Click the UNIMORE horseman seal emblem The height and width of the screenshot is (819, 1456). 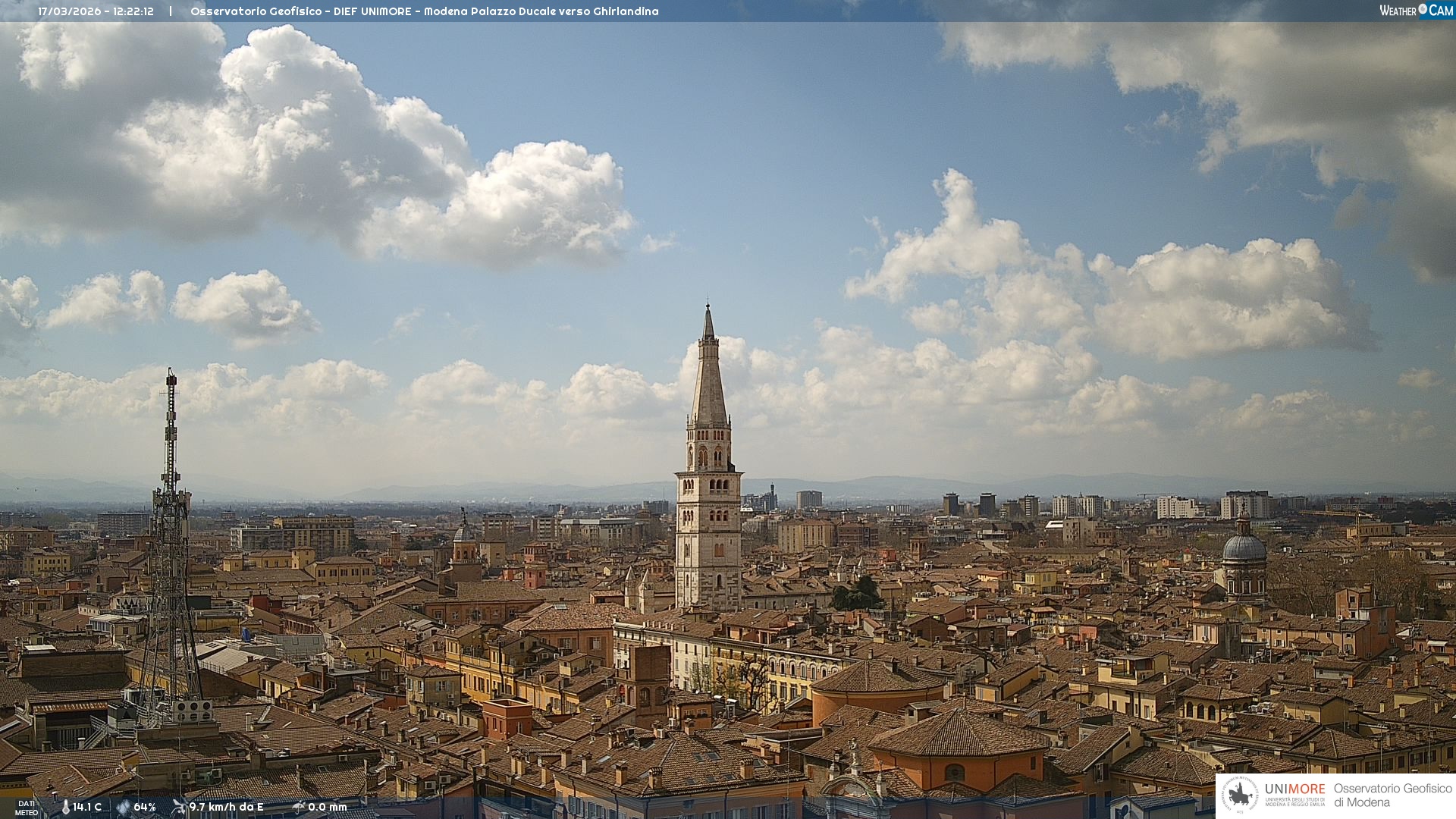tap(1241, 795)
